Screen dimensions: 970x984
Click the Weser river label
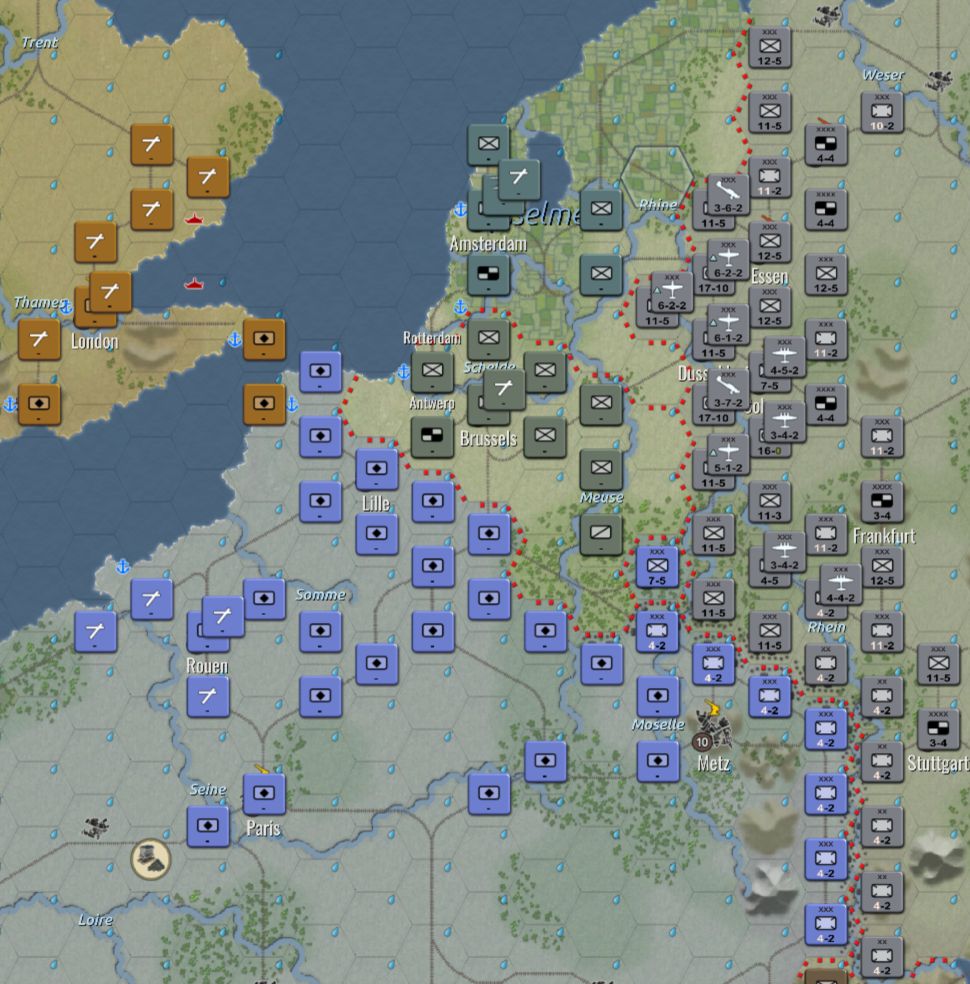coord(883,75)
